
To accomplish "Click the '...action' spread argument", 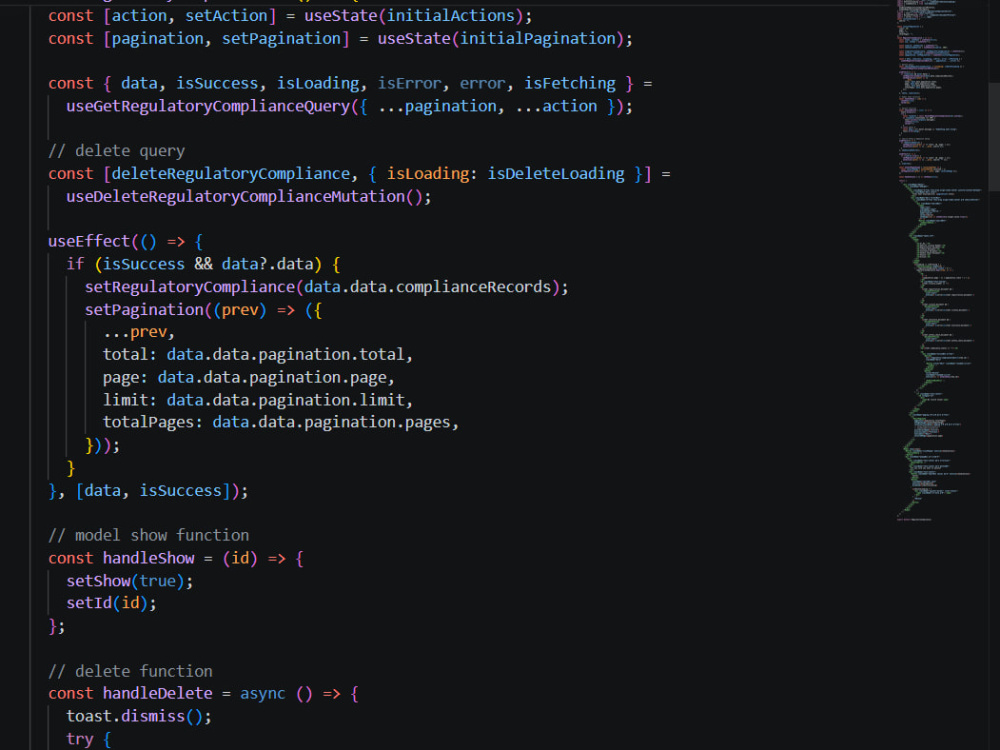I will [556, 107].
